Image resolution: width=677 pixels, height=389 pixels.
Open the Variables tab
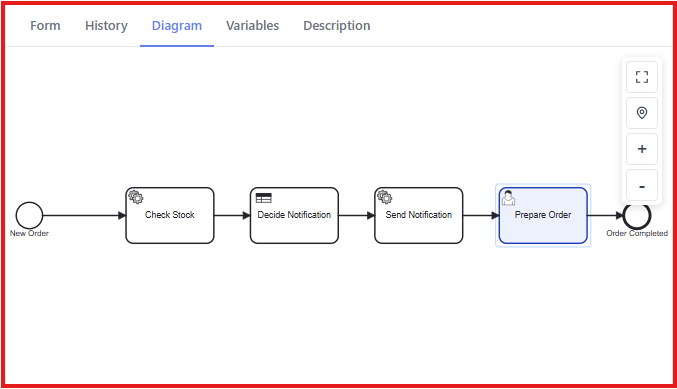click(253, 26)
